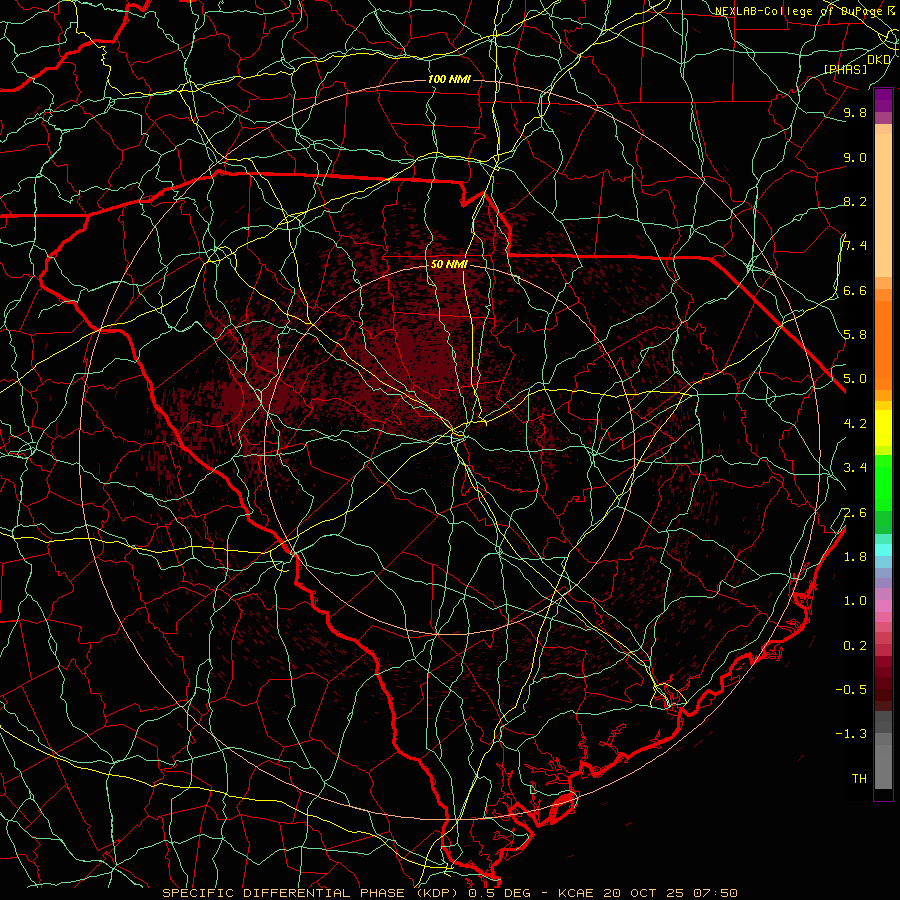Click the 20 OCT 25 date in the caption
The width and height of the screenshot is (900, 900).
click(x=645, y=893)
